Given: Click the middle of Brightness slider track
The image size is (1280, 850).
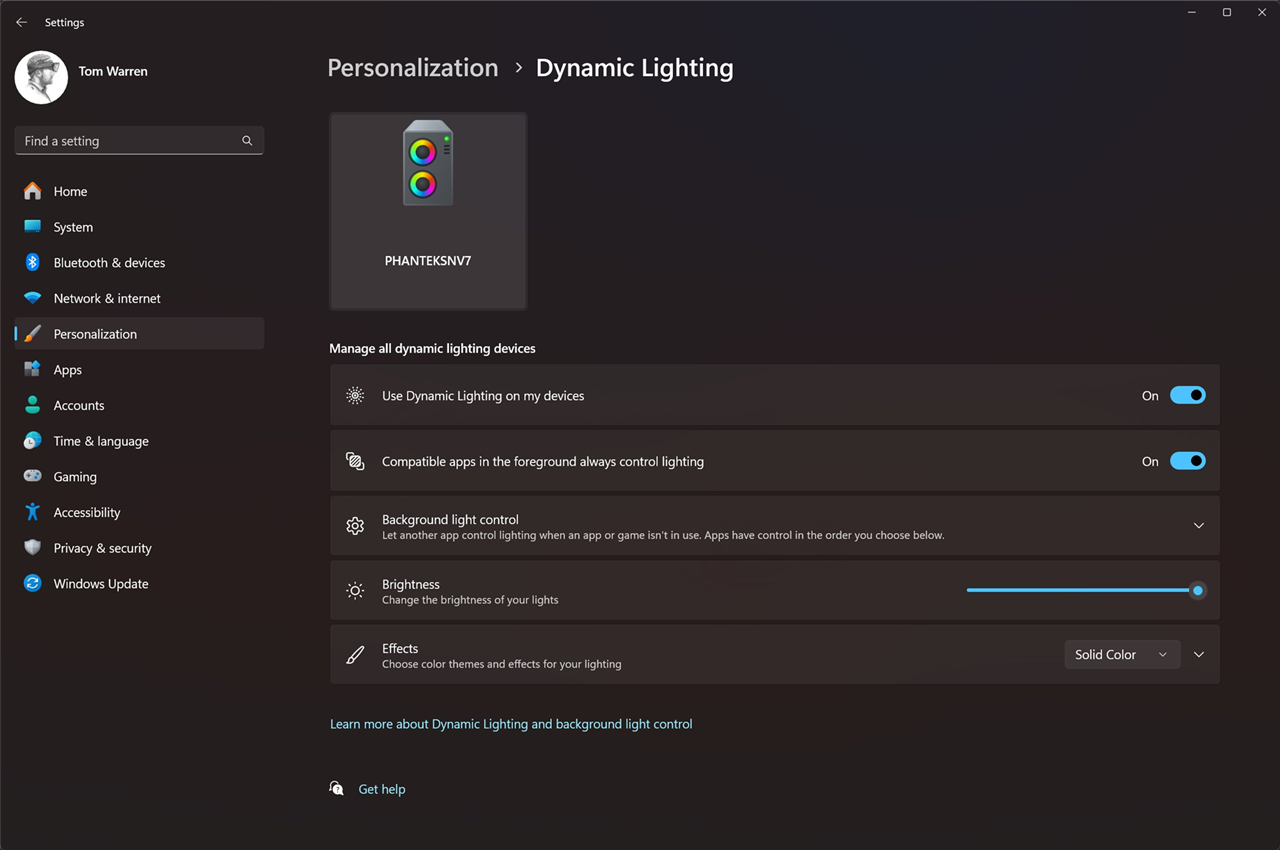Looking at the screenshot, I should (1086, 590).
